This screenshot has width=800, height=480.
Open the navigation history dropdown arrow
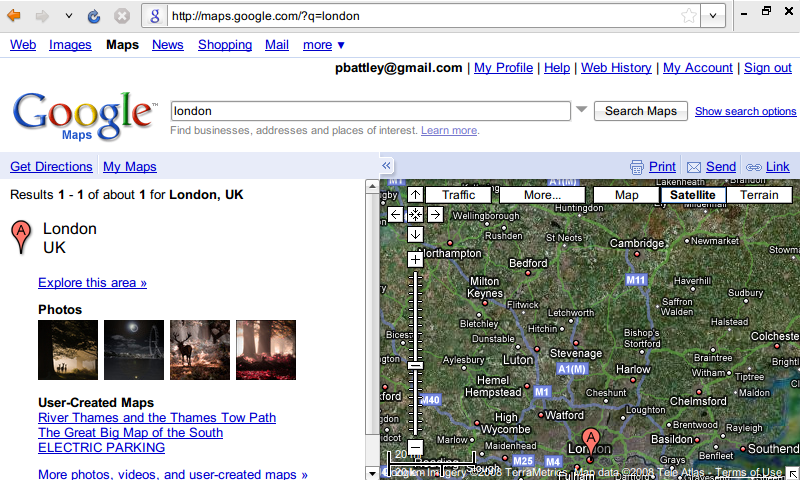click(x=69, y=16)
